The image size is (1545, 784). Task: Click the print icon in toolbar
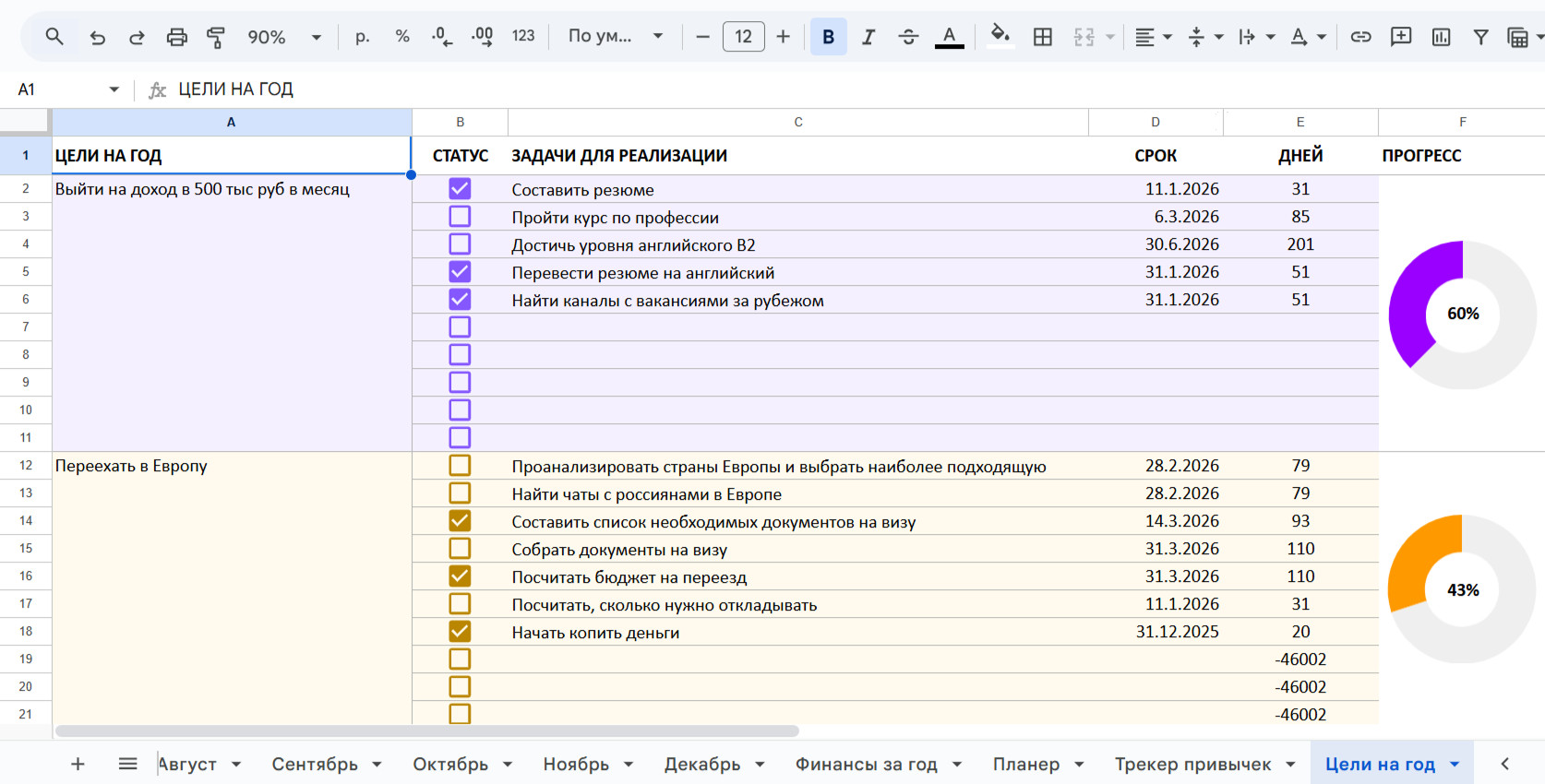click(x=176, y=37)
